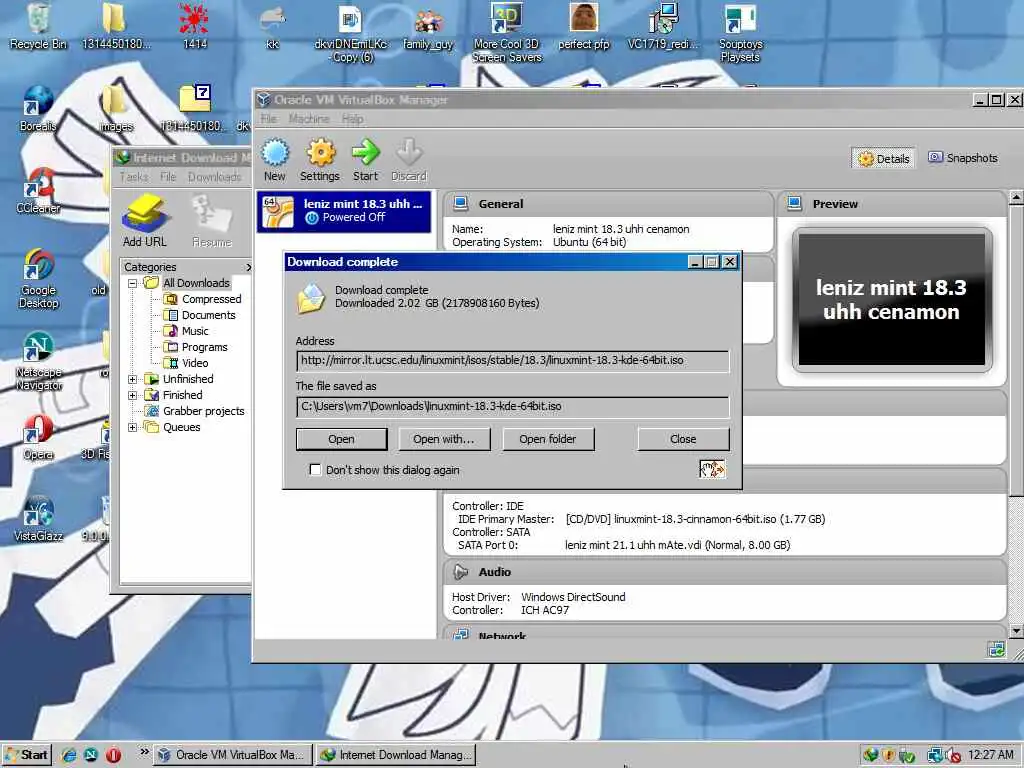
Task: Select the leniz mint 18.3 VM entry
Action: [x=344, y=211]
